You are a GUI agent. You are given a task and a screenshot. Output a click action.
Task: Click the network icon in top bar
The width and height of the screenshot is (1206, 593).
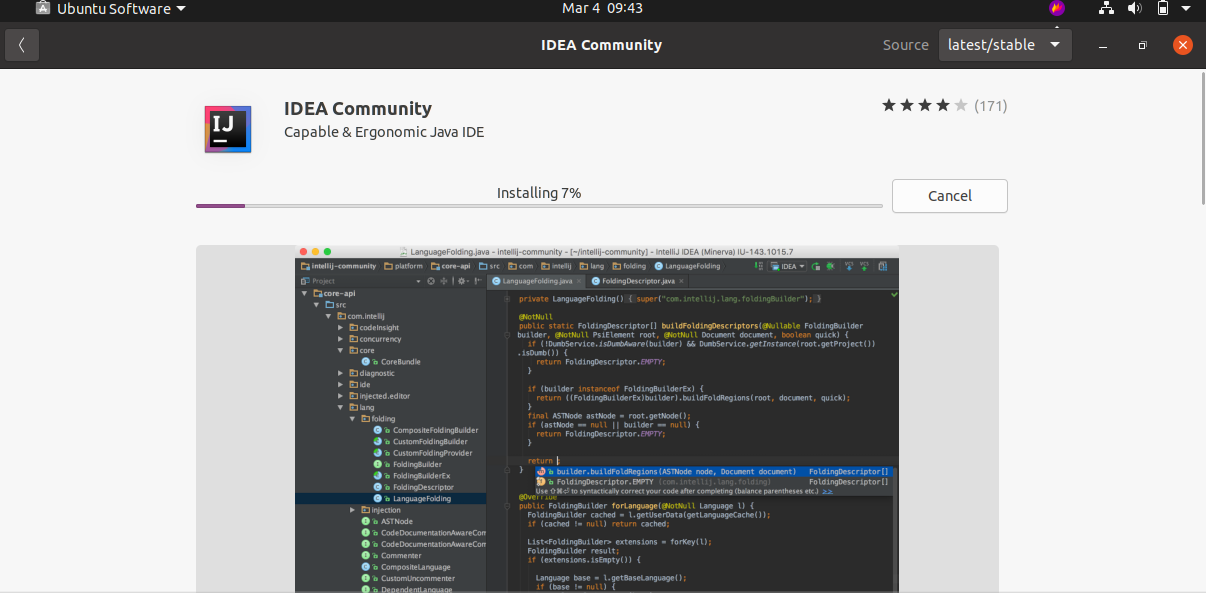click(x=1106, y=8)
